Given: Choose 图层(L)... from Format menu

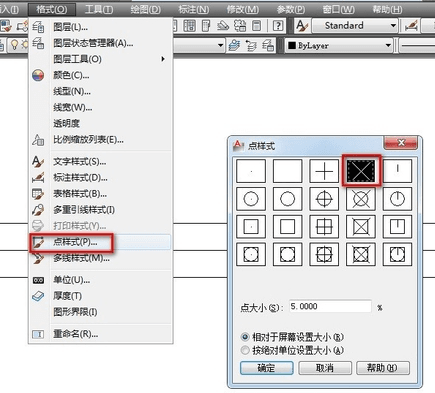Looking at the screenshot, I should 101,27.
